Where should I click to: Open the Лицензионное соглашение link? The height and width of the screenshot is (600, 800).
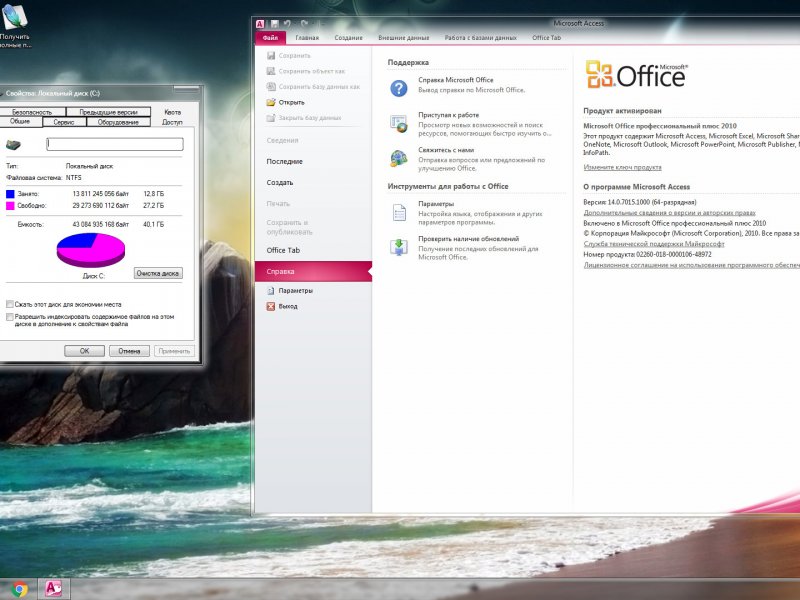pos(691,265)
